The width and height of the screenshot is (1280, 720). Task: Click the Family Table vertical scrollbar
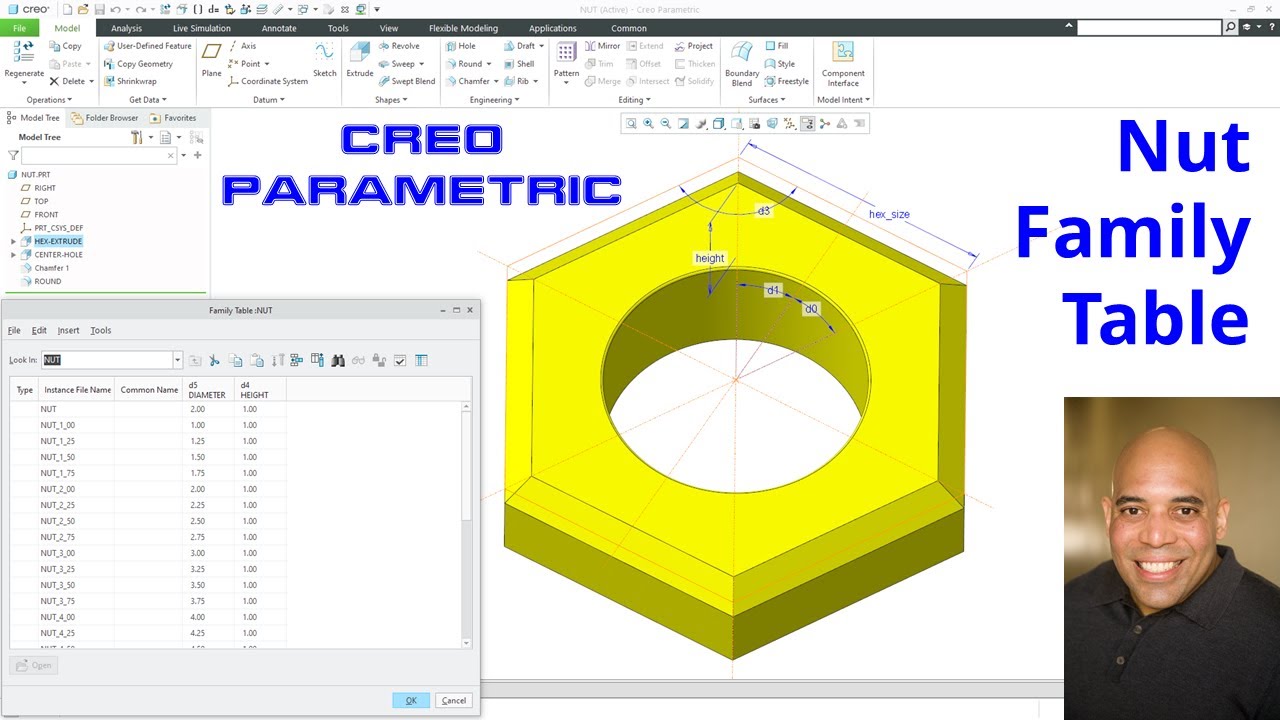coord(466,525)
